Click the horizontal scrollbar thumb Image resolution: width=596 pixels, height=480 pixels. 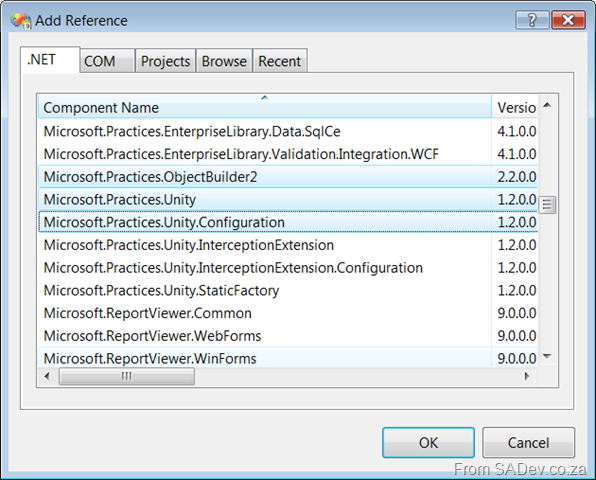pos(127,376)
